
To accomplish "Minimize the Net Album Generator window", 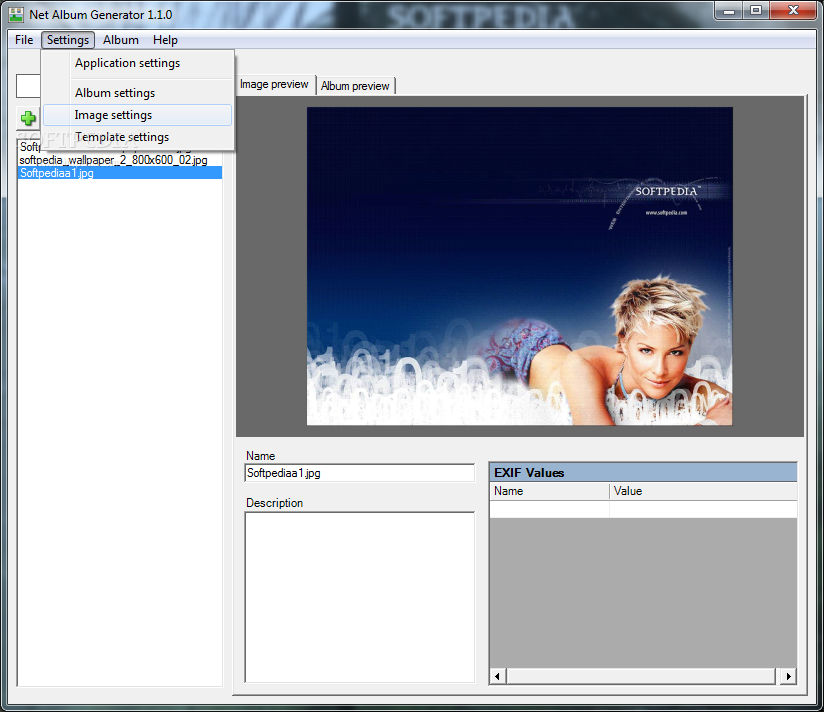I will pos(729,11).
